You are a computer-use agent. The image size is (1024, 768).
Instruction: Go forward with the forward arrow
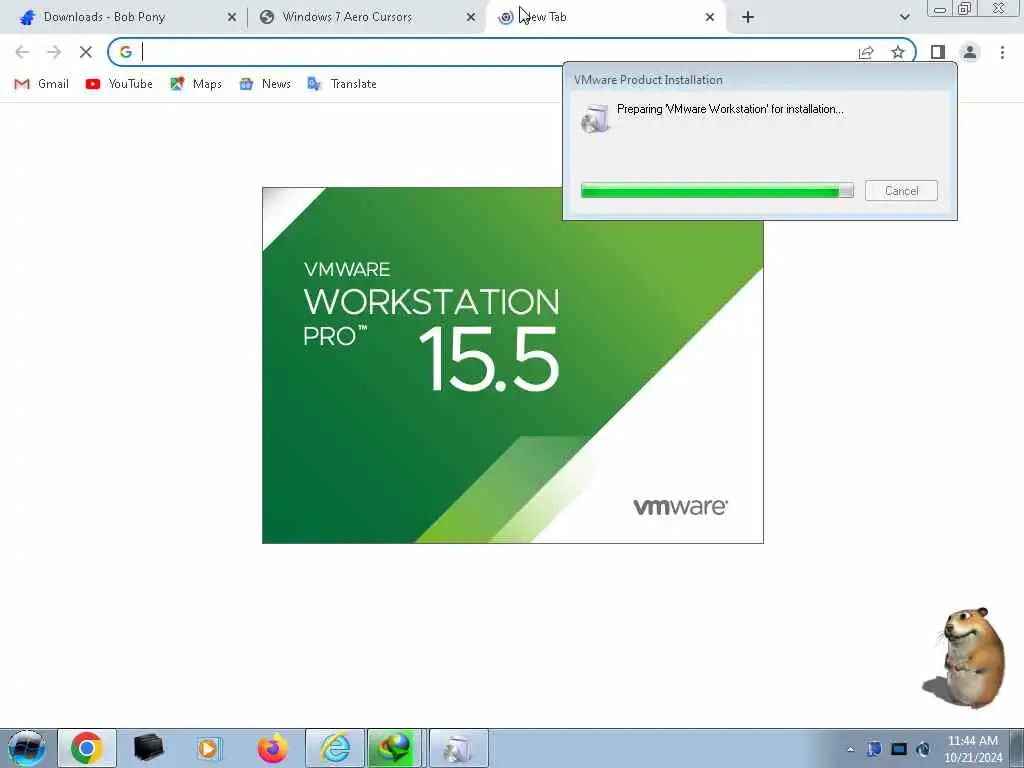[54, 52]
